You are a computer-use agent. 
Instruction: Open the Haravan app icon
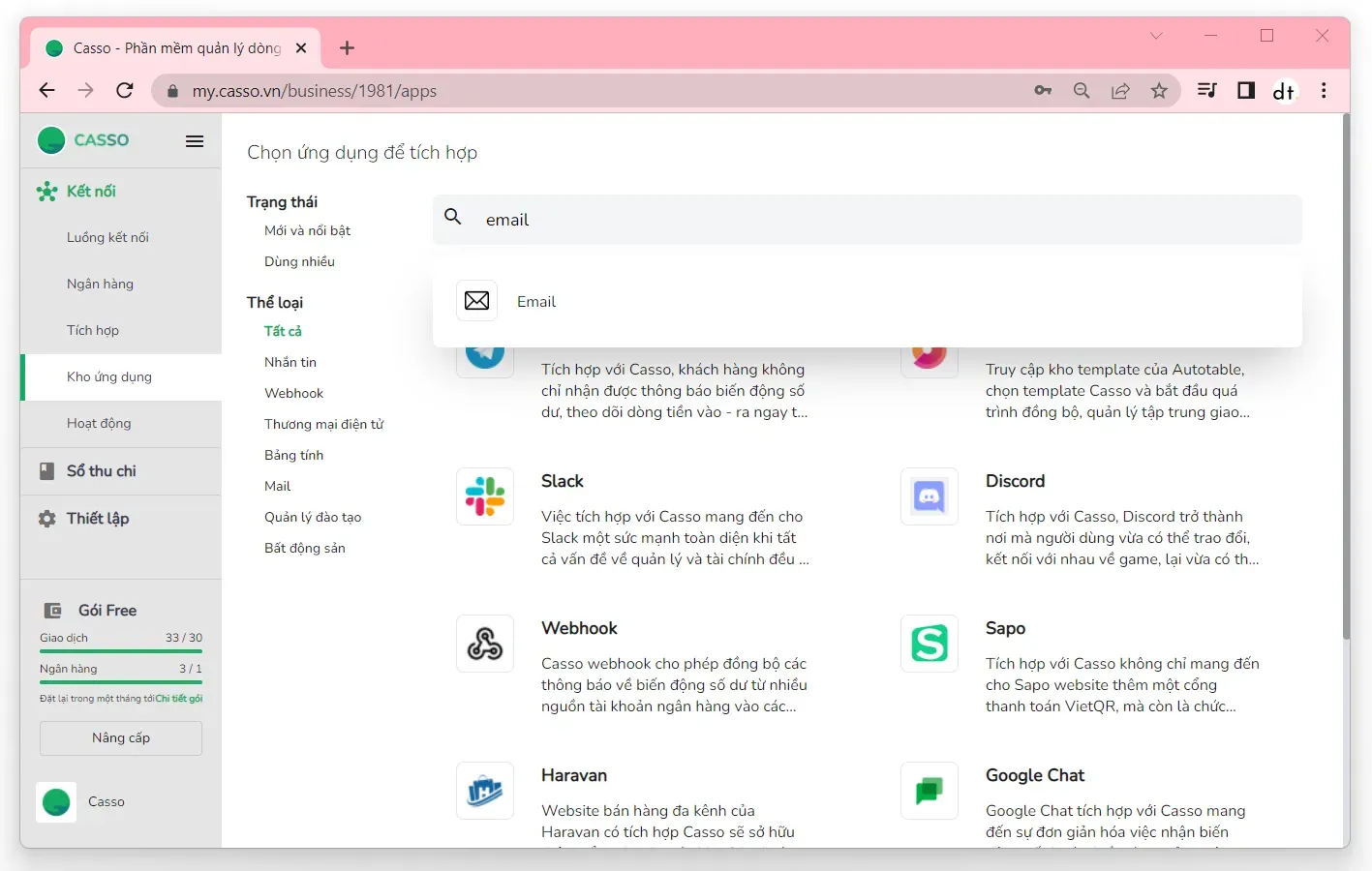tap(485, 791)
